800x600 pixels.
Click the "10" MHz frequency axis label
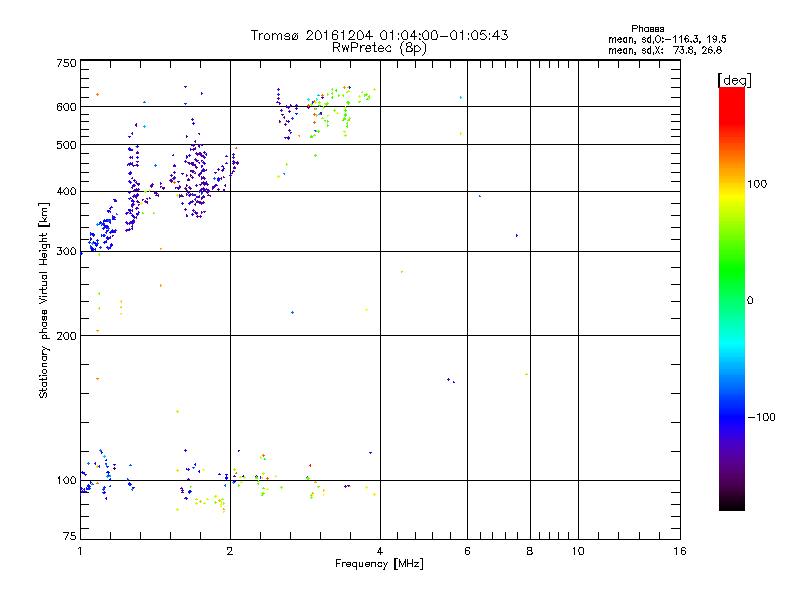[578, 551]
